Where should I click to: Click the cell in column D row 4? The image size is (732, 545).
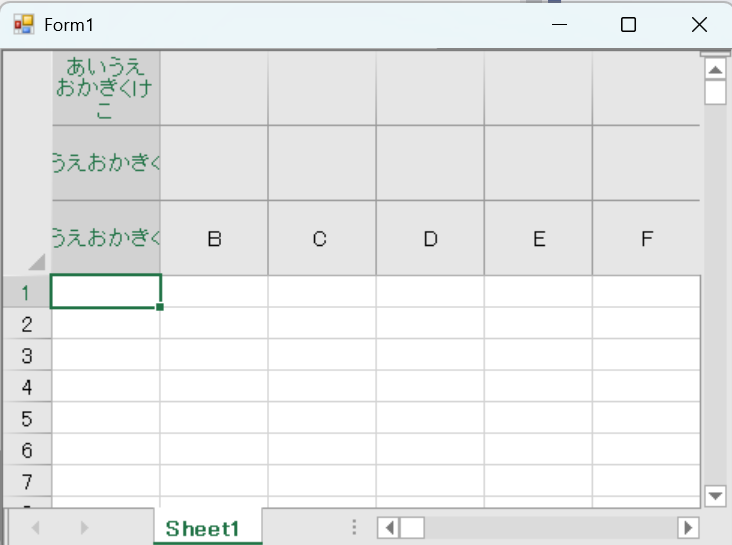(430, 387)
